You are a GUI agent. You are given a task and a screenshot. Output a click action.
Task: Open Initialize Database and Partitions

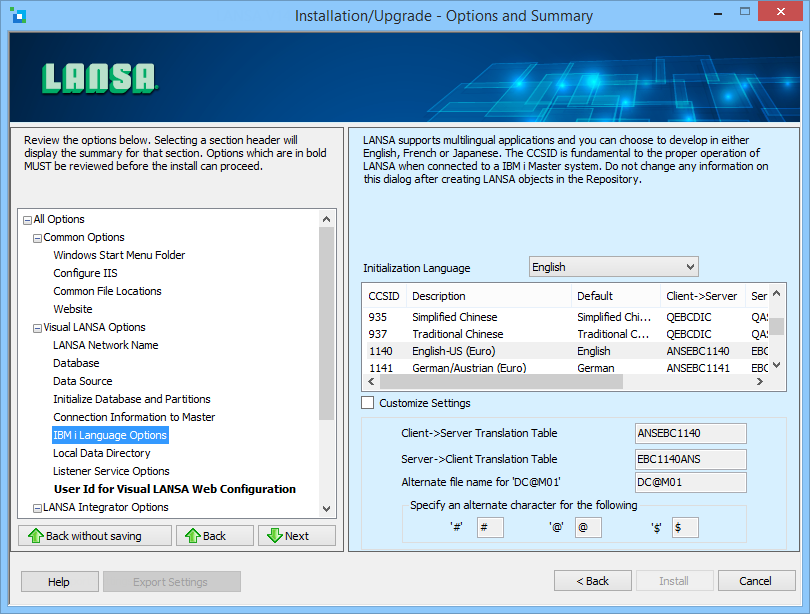(132, 399)
